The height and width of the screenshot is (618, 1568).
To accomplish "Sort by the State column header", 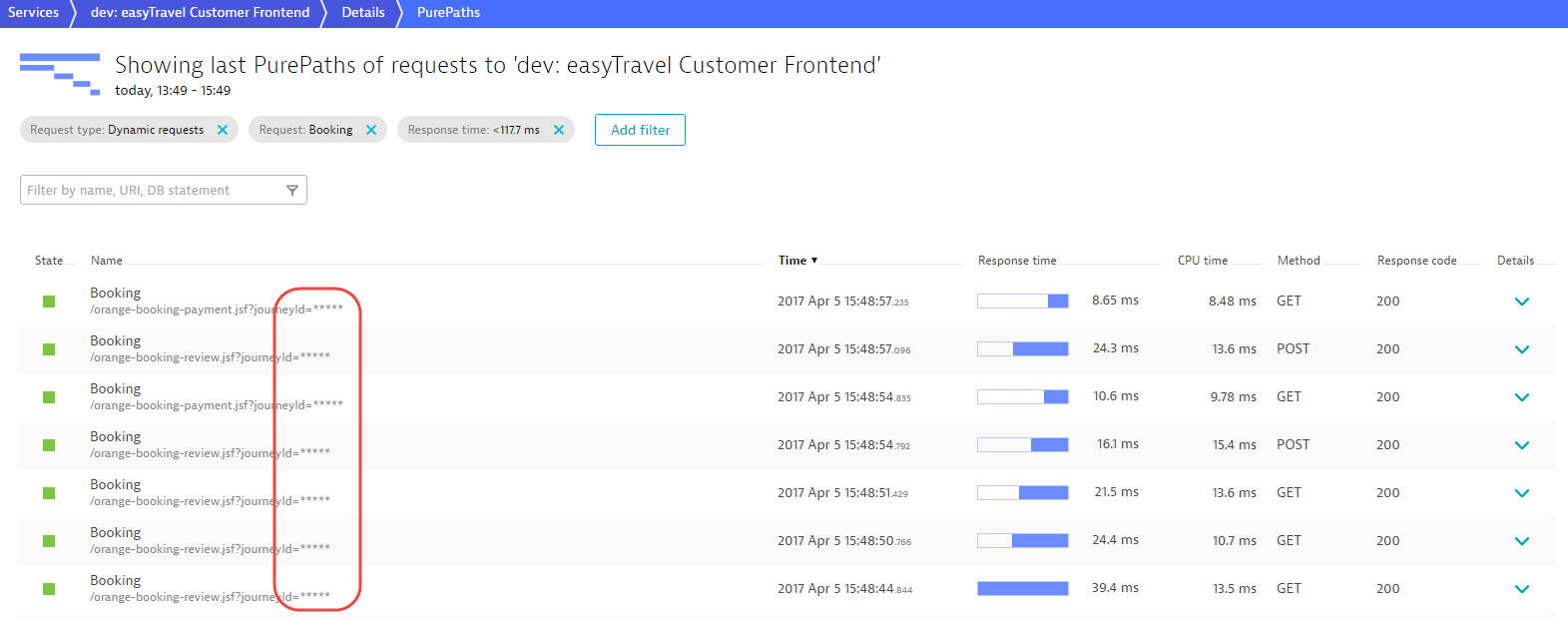I will [x=49, y=261].
